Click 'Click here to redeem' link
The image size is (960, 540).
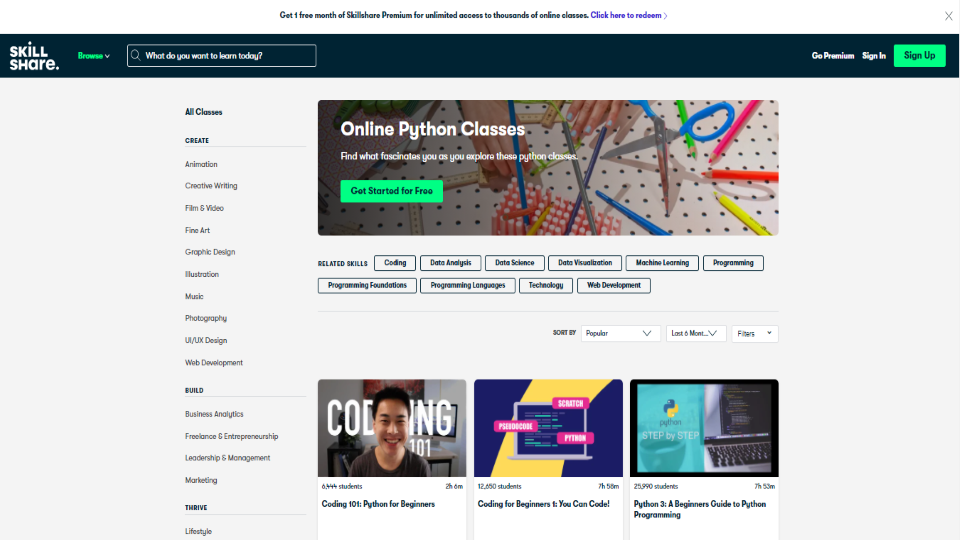click(x=629, y=15)
